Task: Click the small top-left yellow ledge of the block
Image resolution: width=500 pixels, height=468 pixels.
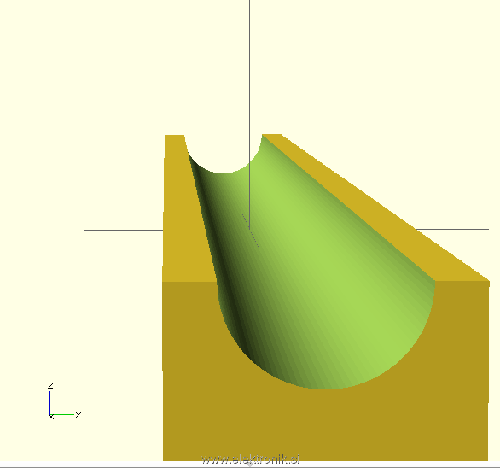Action: pos(175,140)
